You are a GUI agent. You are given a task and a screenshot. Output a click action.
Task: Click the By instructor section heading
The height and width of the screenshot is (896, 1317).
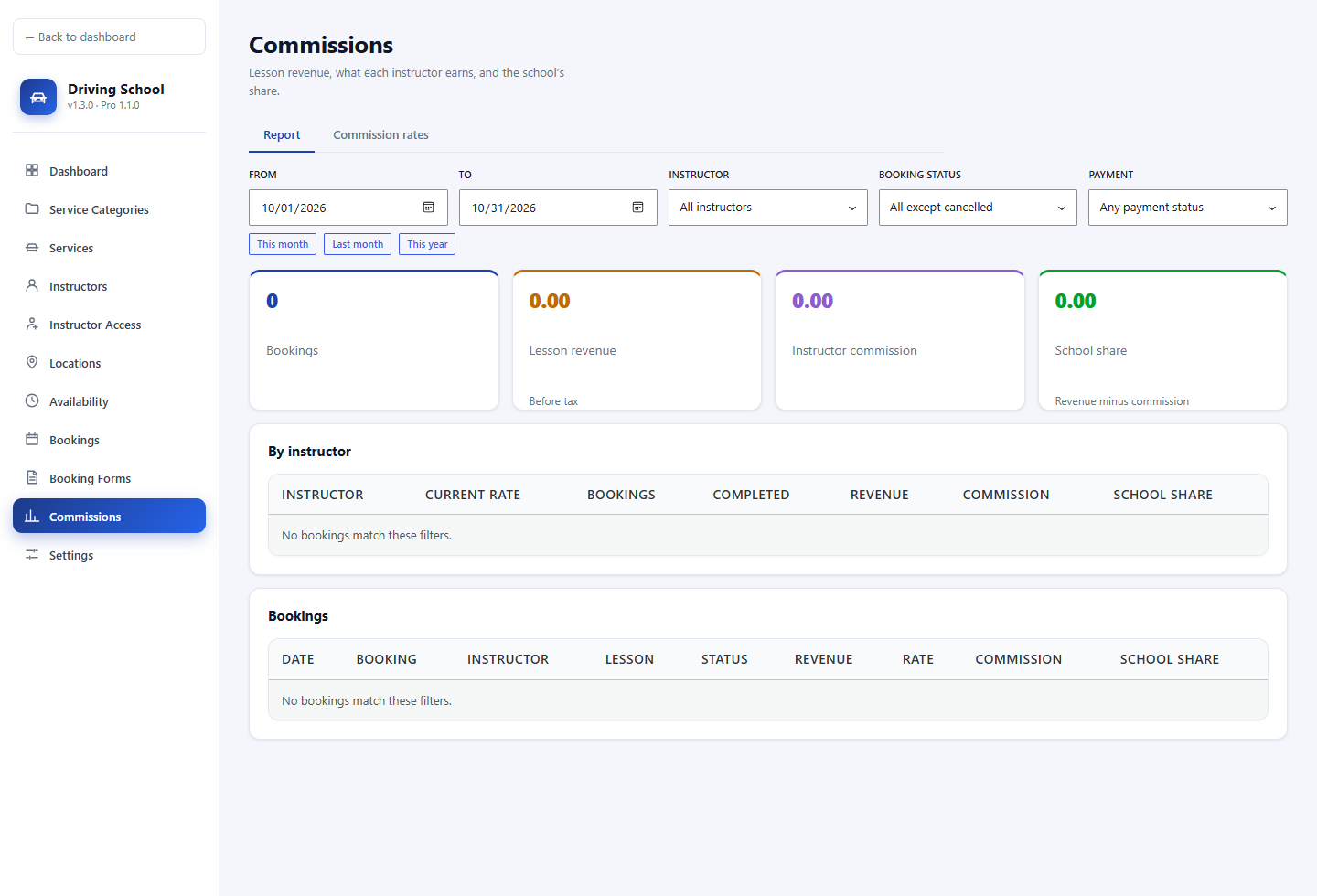pyautogui.click(x=309, y=452)
